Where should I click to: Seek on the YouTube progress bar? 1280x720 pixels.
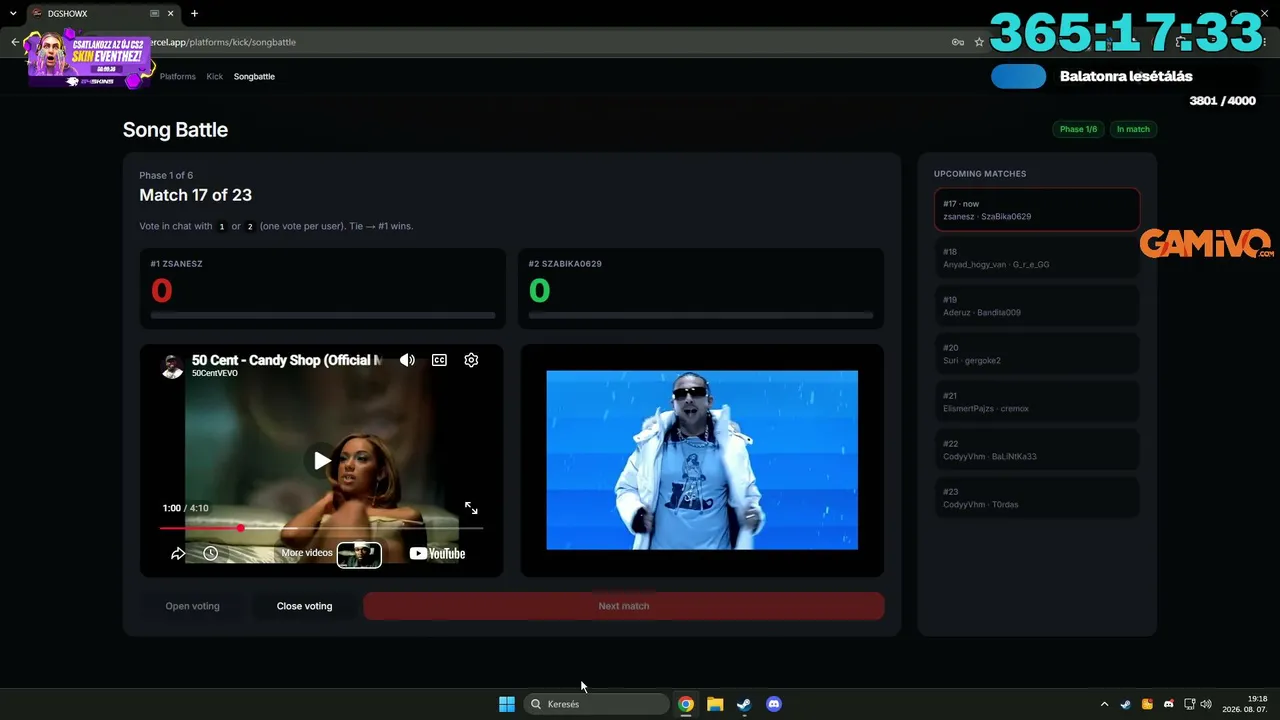(x=321, y=527)
